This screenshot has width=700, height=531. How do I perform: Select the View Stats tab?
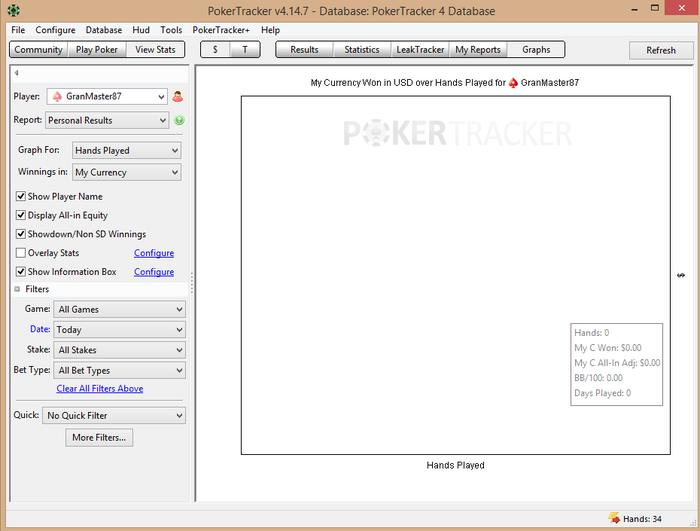tap(155, 50)
